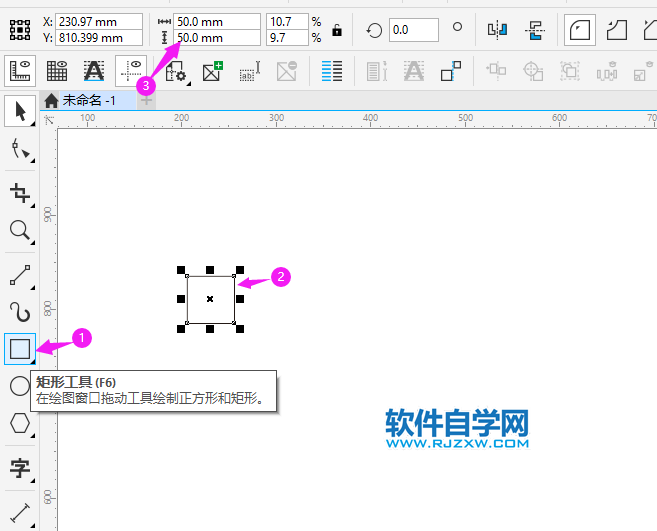Click the ruler origin corner icon
This screenshot has width=657, height=531.
pos(49,120)
